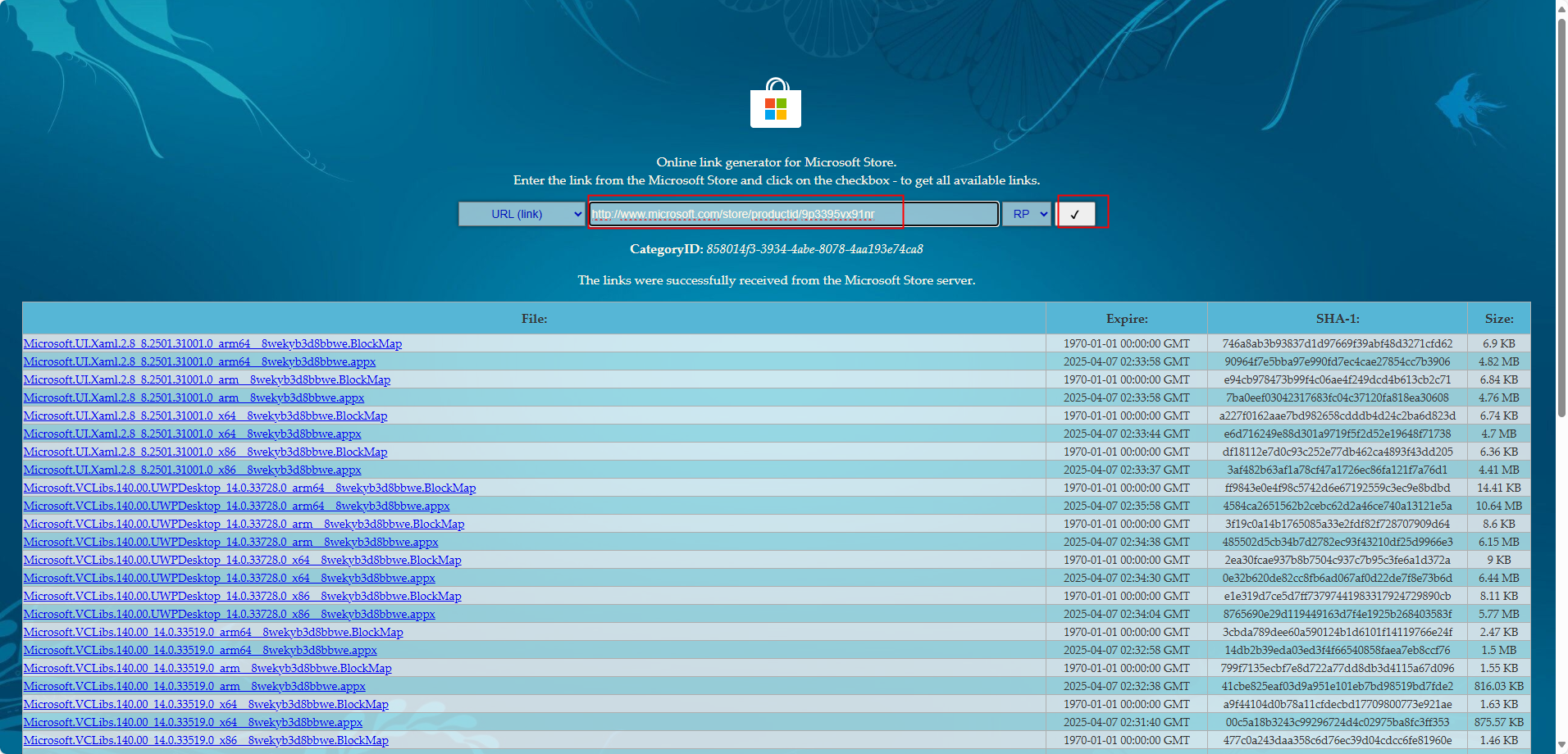
Task: Click 'Online link generator for Microsoft Store.' heading
Action: click(x=776, y=162)
